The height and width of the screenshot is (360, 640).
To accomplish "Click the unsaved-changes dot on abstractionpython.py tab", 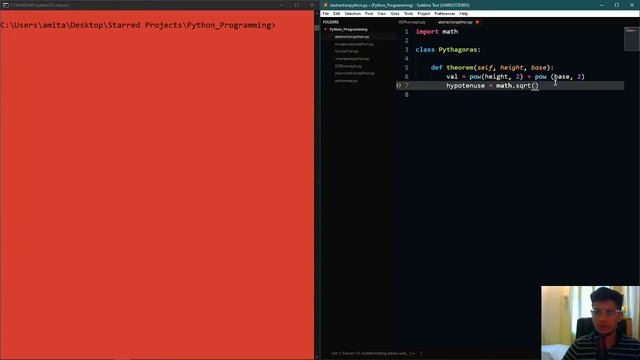I will [x=477, y=22].
